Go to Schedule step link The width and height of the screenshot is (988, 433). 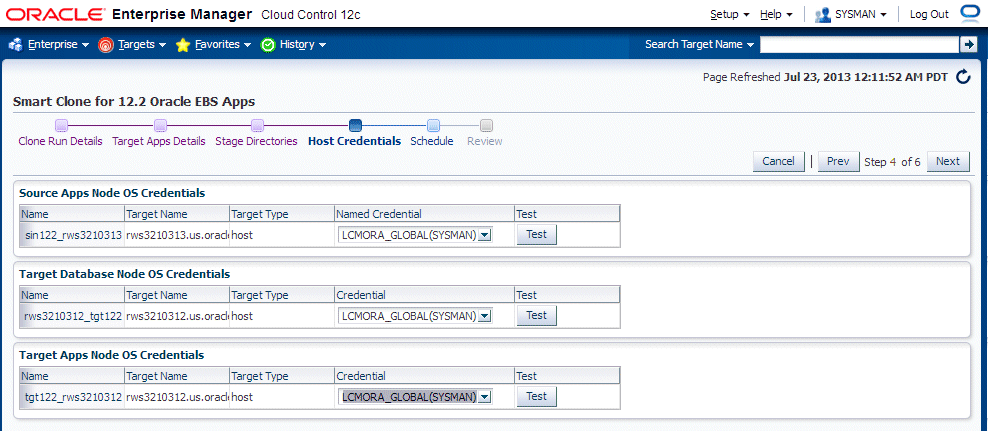coord(432,141)
